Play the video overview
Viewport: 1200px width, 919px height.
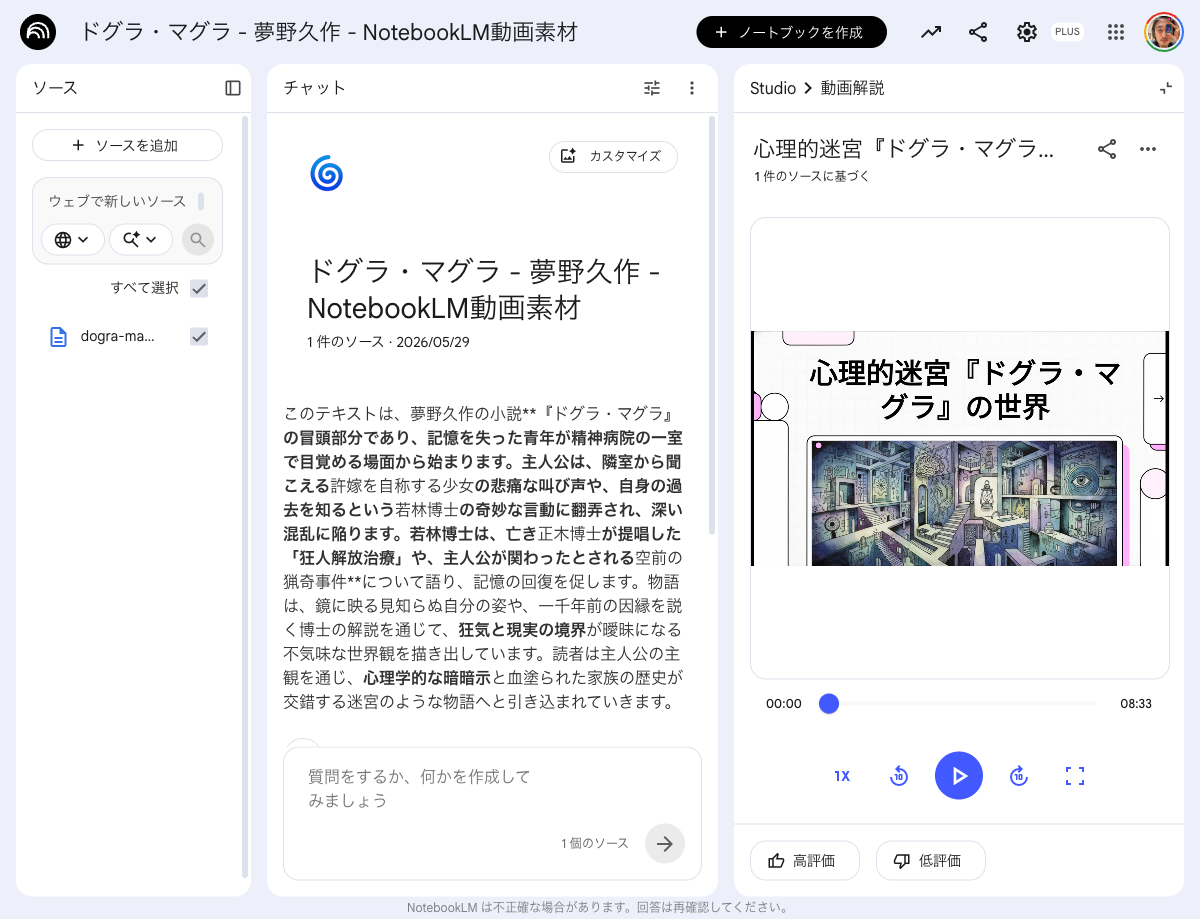[x=959, y=776]
